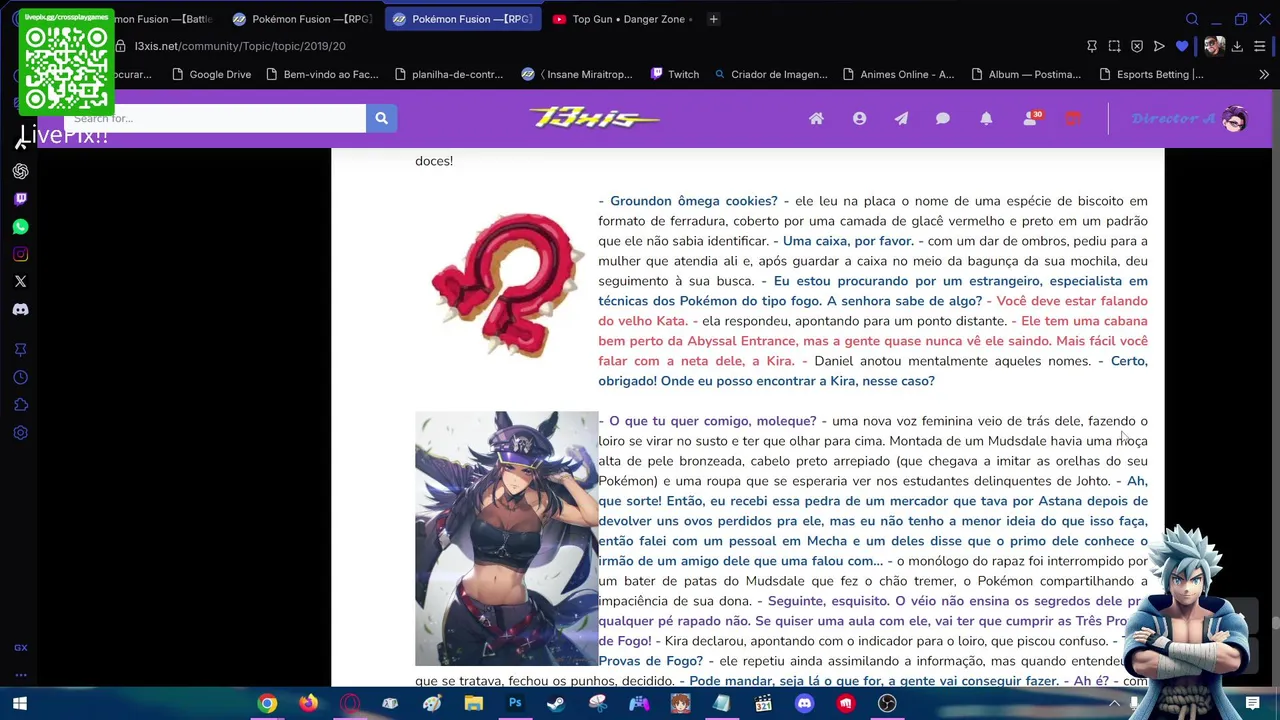Image resolution: width=1280 pixels, height=720 pixels.
Task: Open the Esports Betting bookmark
Action: click(x=1151, y=74)
